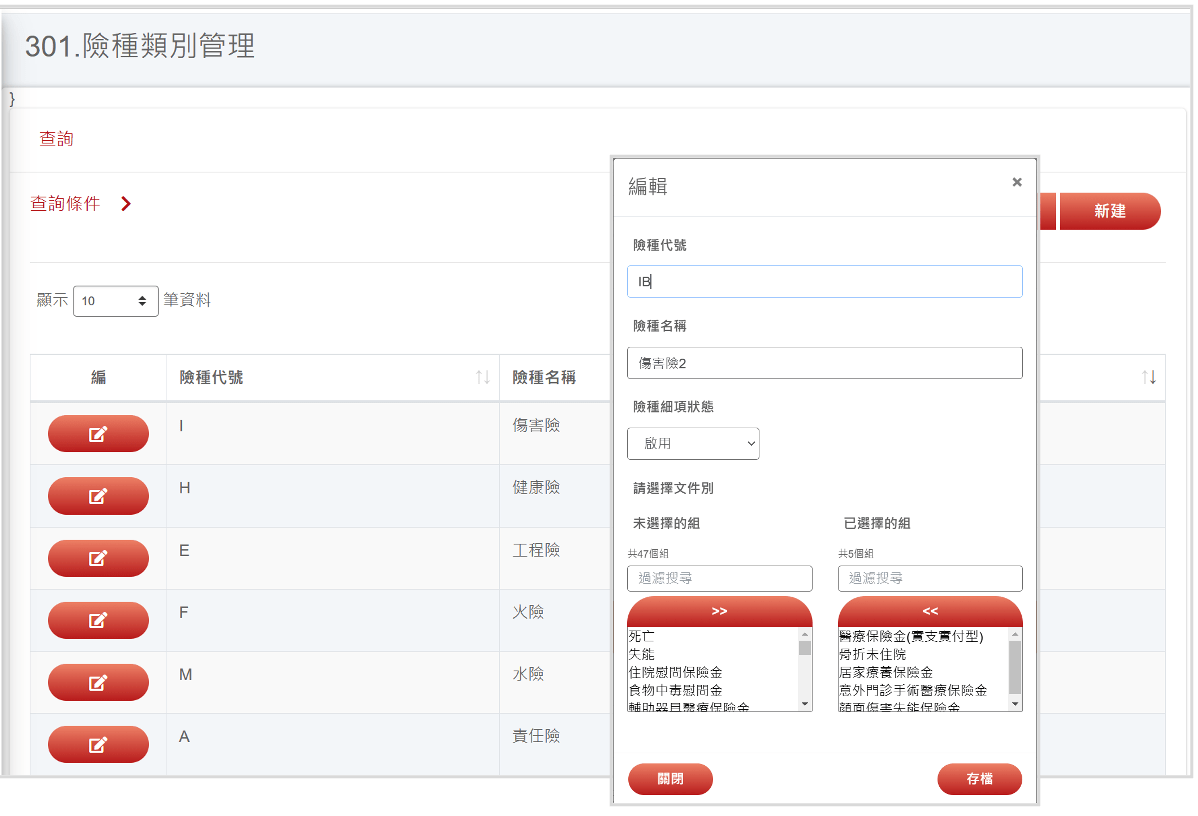Move all groups right with >> button
Image resolution: width=1198 pixels, height=816 pixels.
tap(719, 611)
